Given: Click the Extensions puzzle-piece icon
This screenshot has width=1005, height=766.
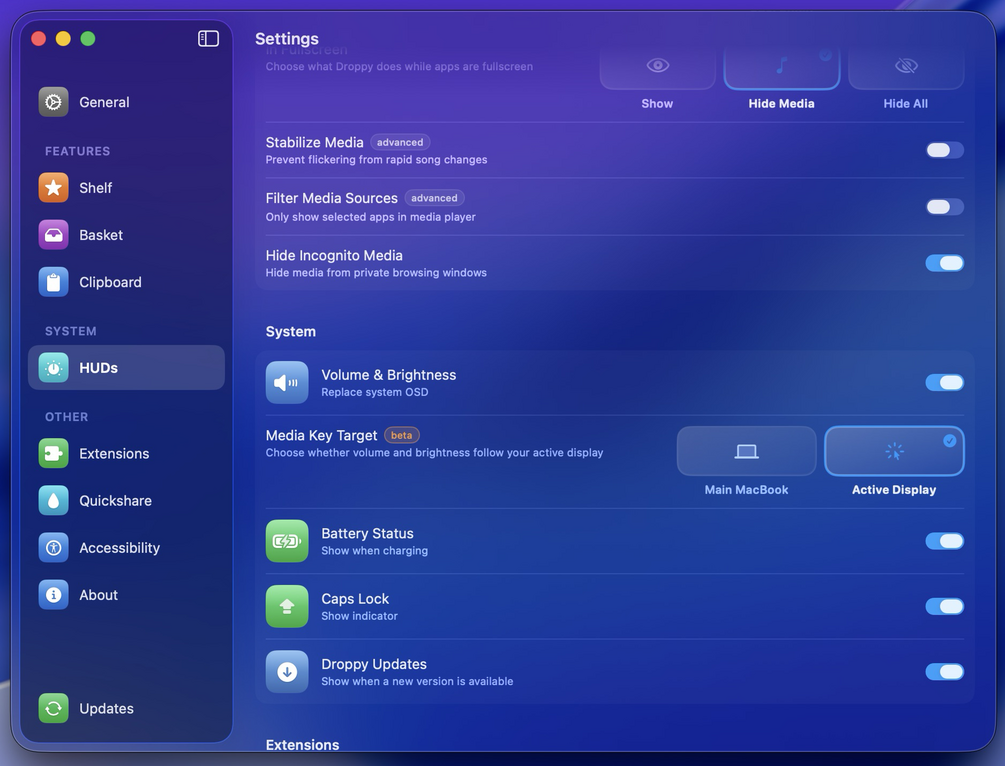Looking at the screenshot, I should (x=53, y=453).
